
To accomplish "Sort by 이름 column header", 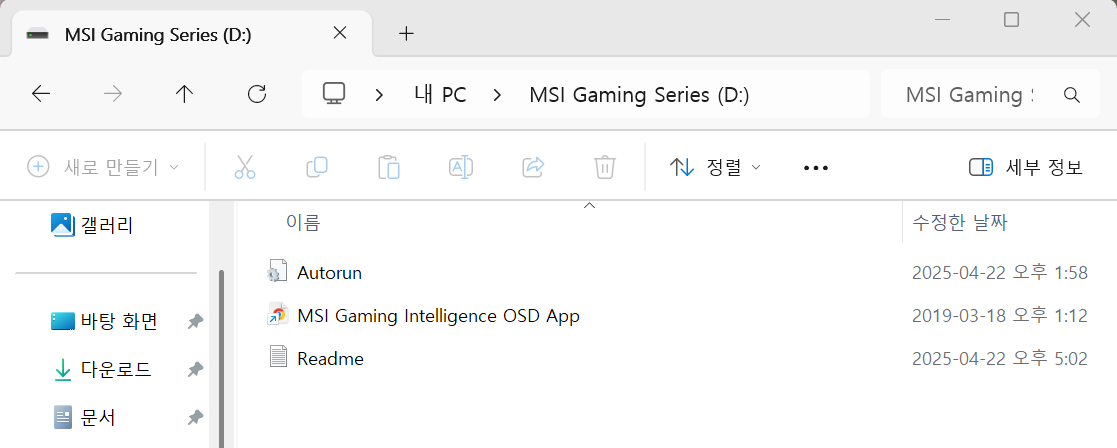I will 303,223.
